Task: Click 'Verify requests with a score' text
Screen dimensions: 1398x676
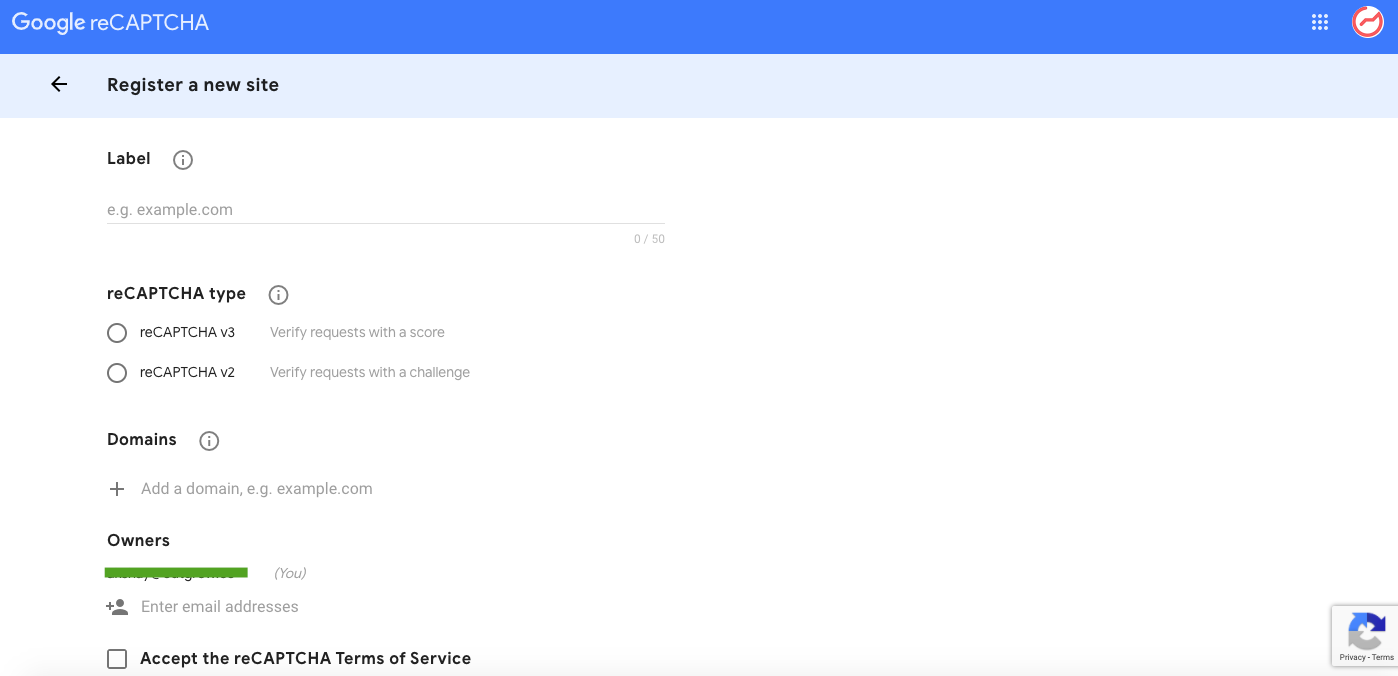Action: pos(357,332)
